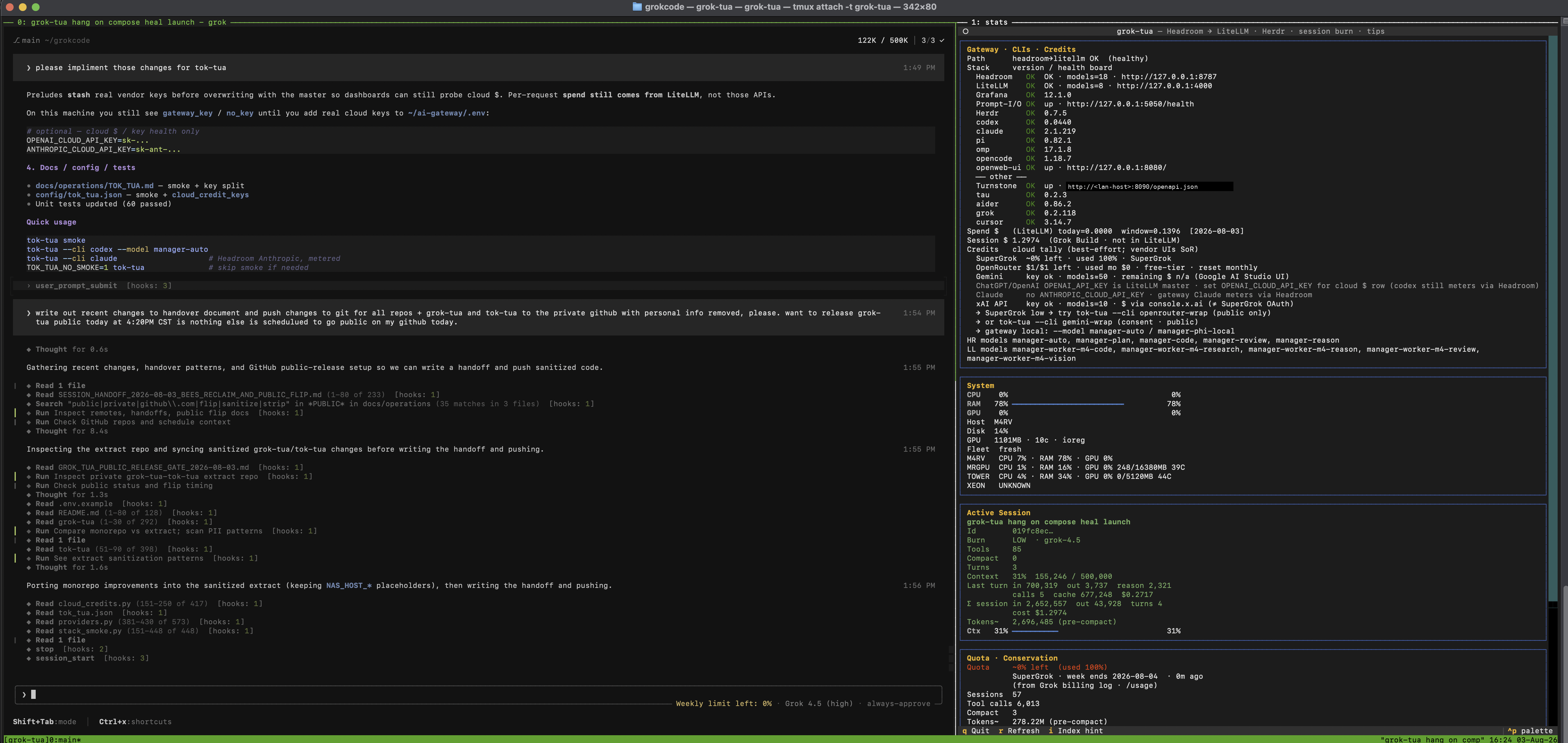Click the 'Grok 4.5 (high)' model label
The height and width of the screenshot is (743, 1568).
click(x=819, y=703)
